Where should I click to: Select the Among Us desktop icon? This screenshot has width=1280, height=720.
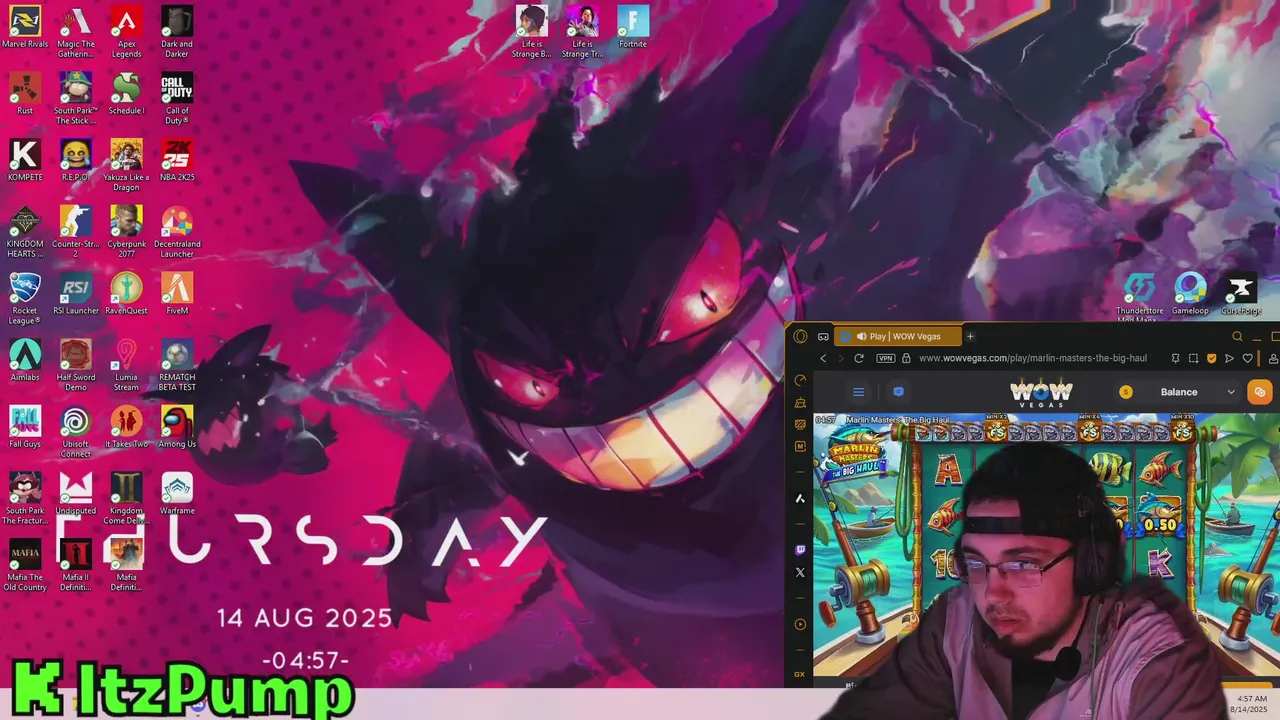(x=177, y=427)
